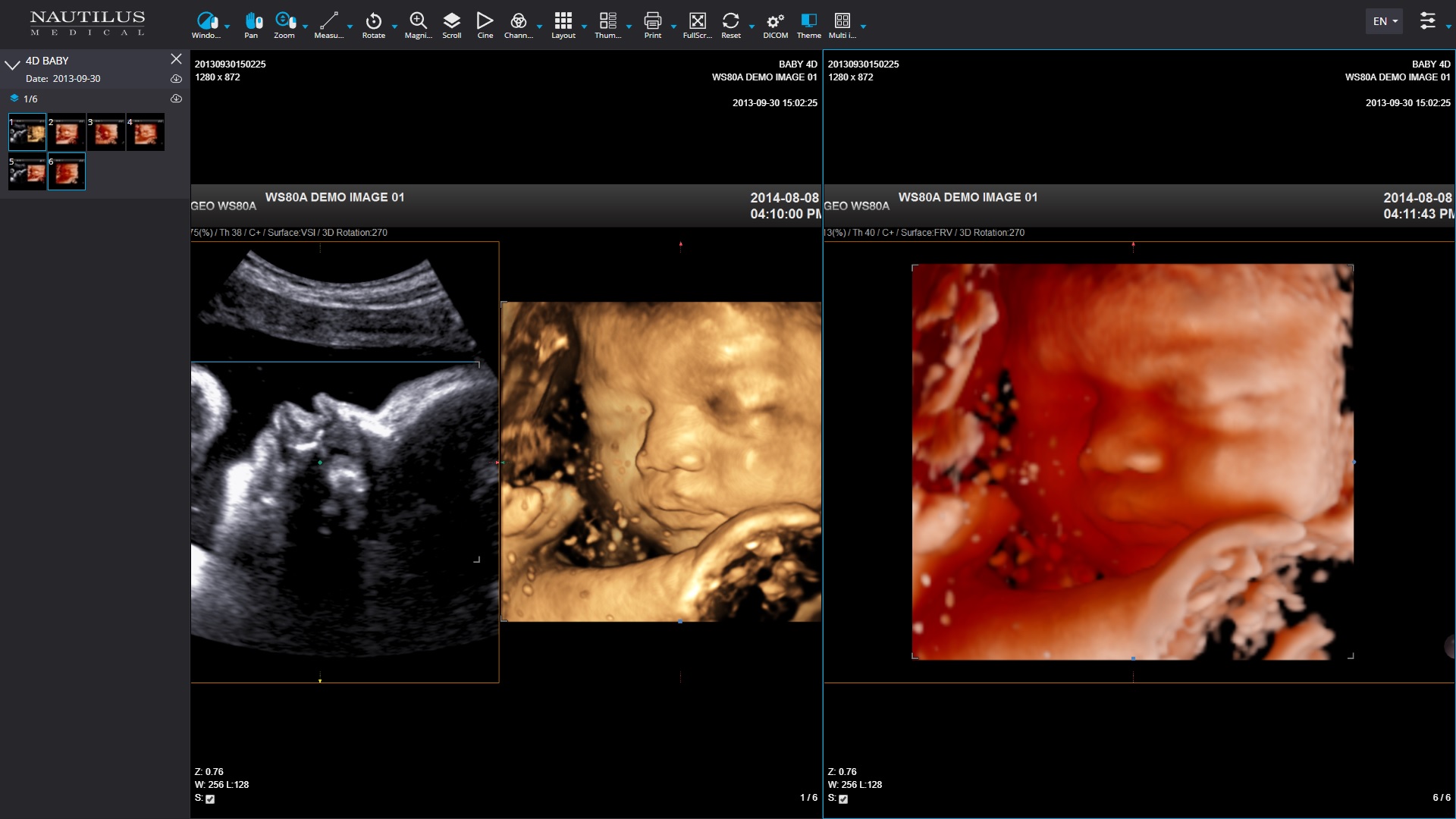Show DICOM tag information
The width and height of the screenshot is (1456, 819).
tap(775, 24)
